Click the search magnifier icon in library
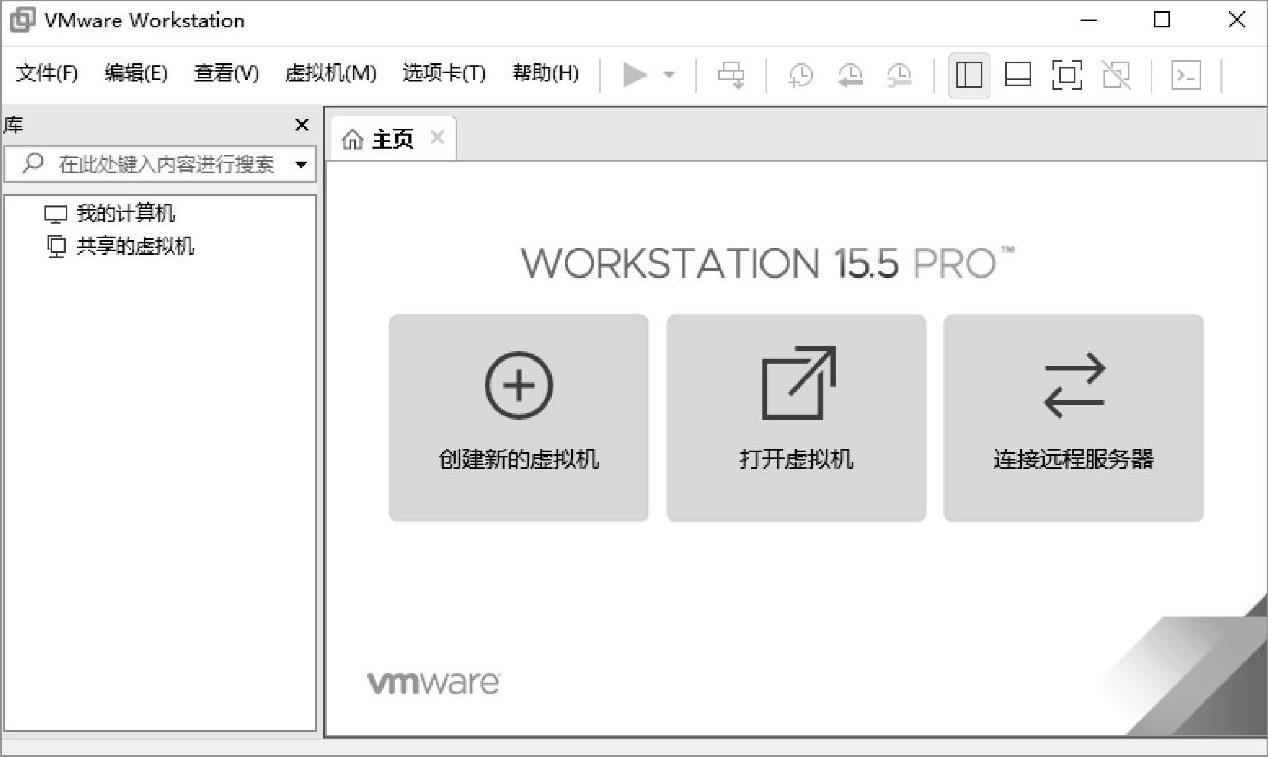1268x757 pixels. click(x=32, y=164)
